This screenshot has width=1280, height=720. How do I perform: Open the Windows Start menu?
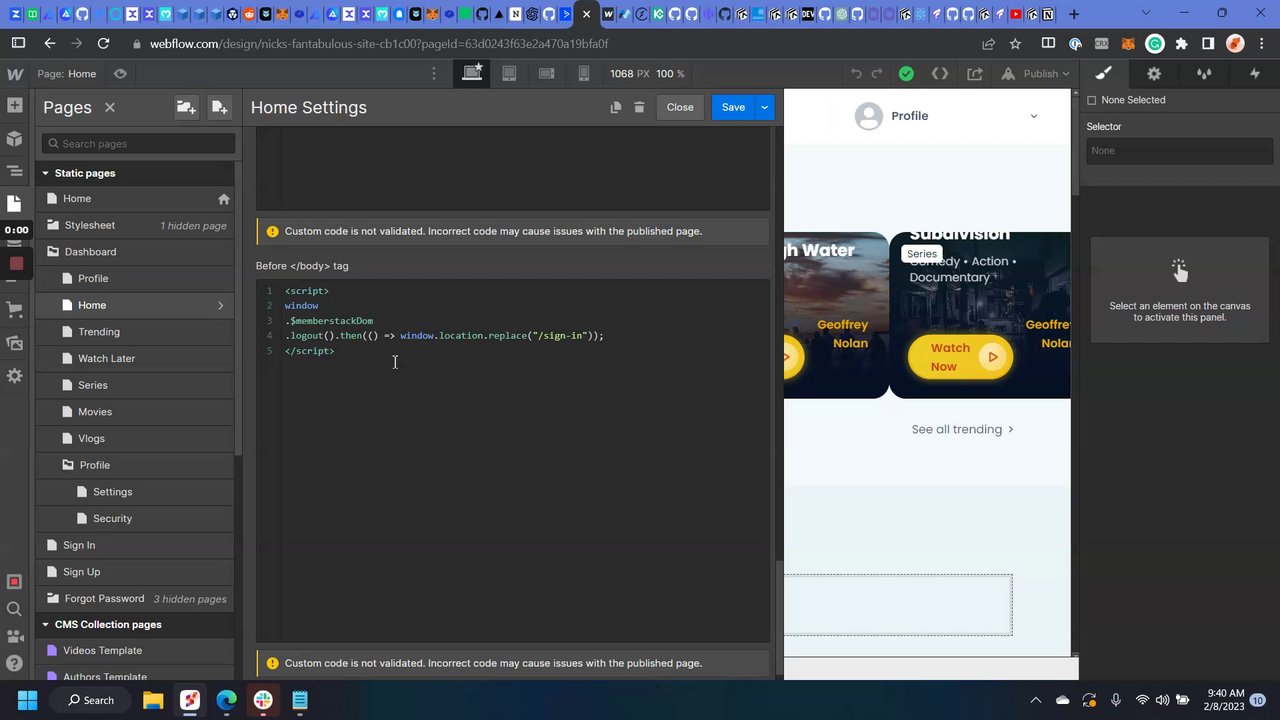click(x=27, y=700)
